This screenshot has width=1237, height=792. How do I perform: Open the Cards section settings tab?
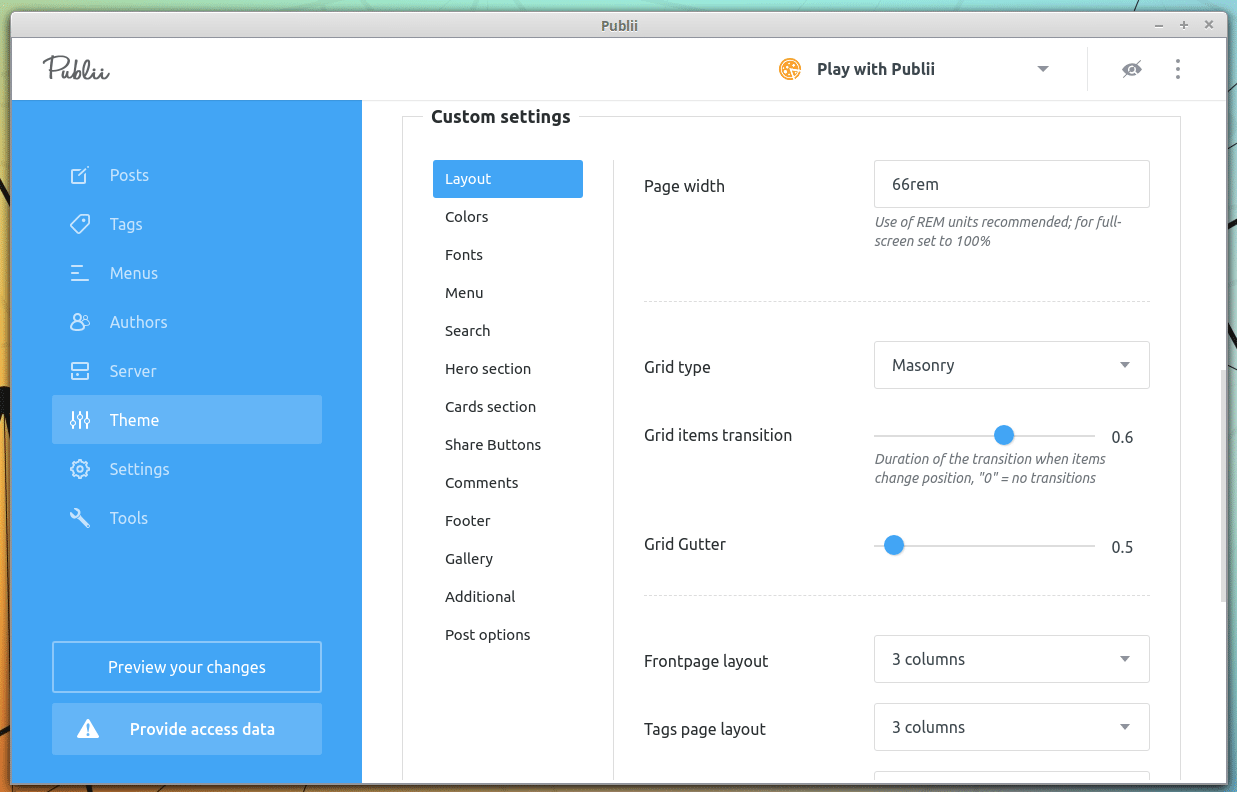(508, 407)
